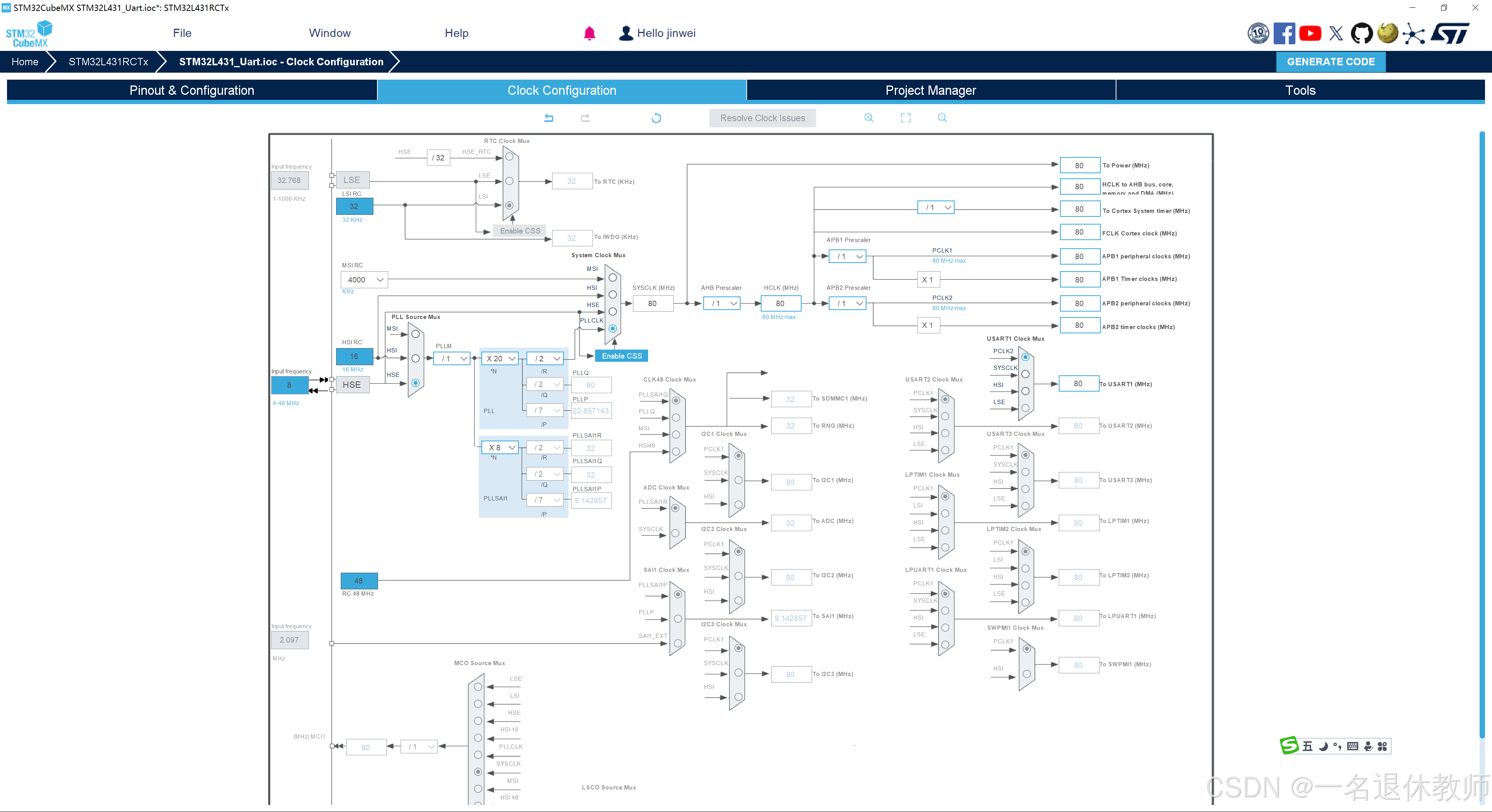Select MSI in PLL Source Mux
The image size is (1492, 812).
tap(415, 334)
